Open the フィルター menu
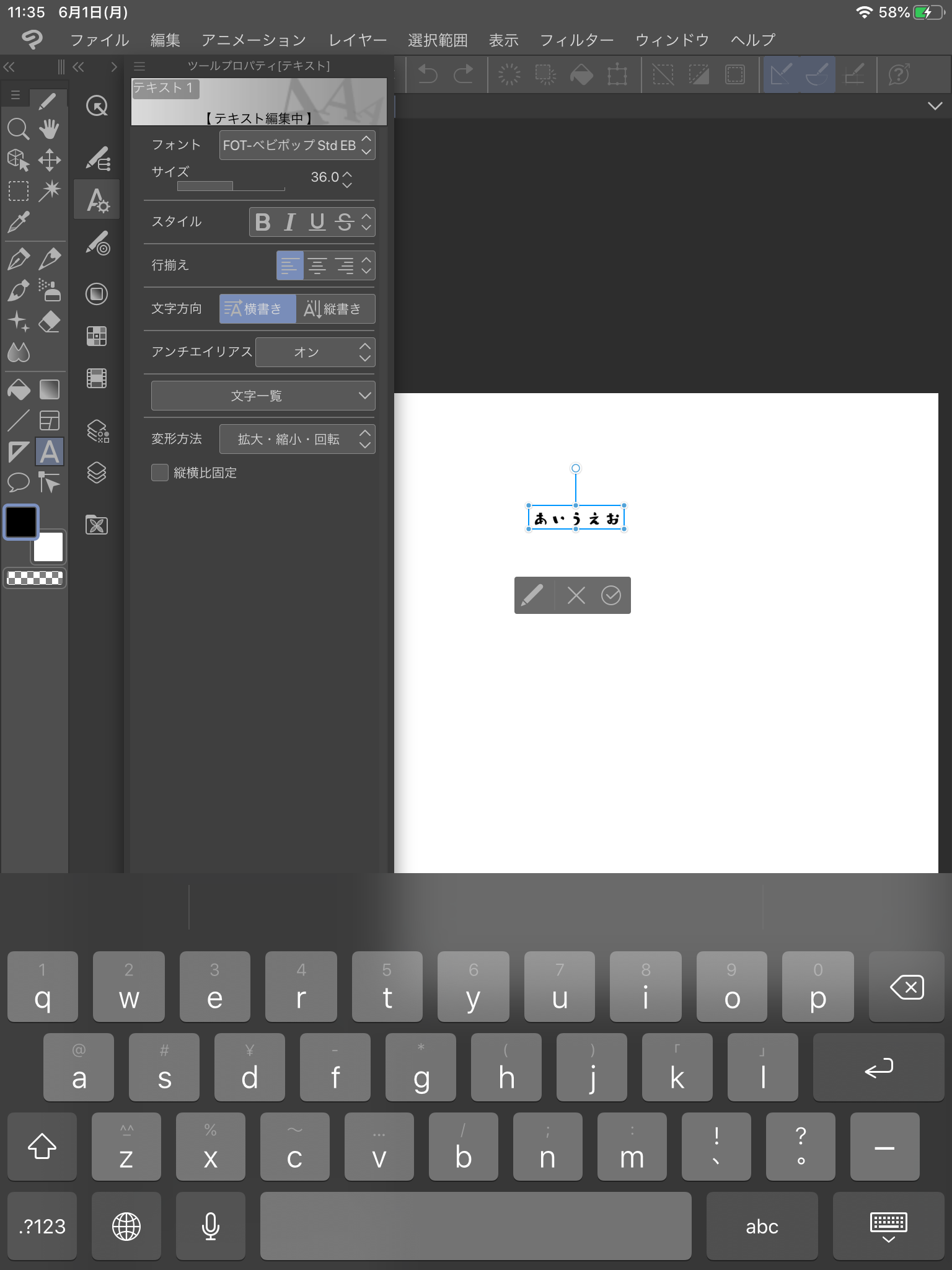The height and width of the screenshot is (1270, 952). coord(576,40)
